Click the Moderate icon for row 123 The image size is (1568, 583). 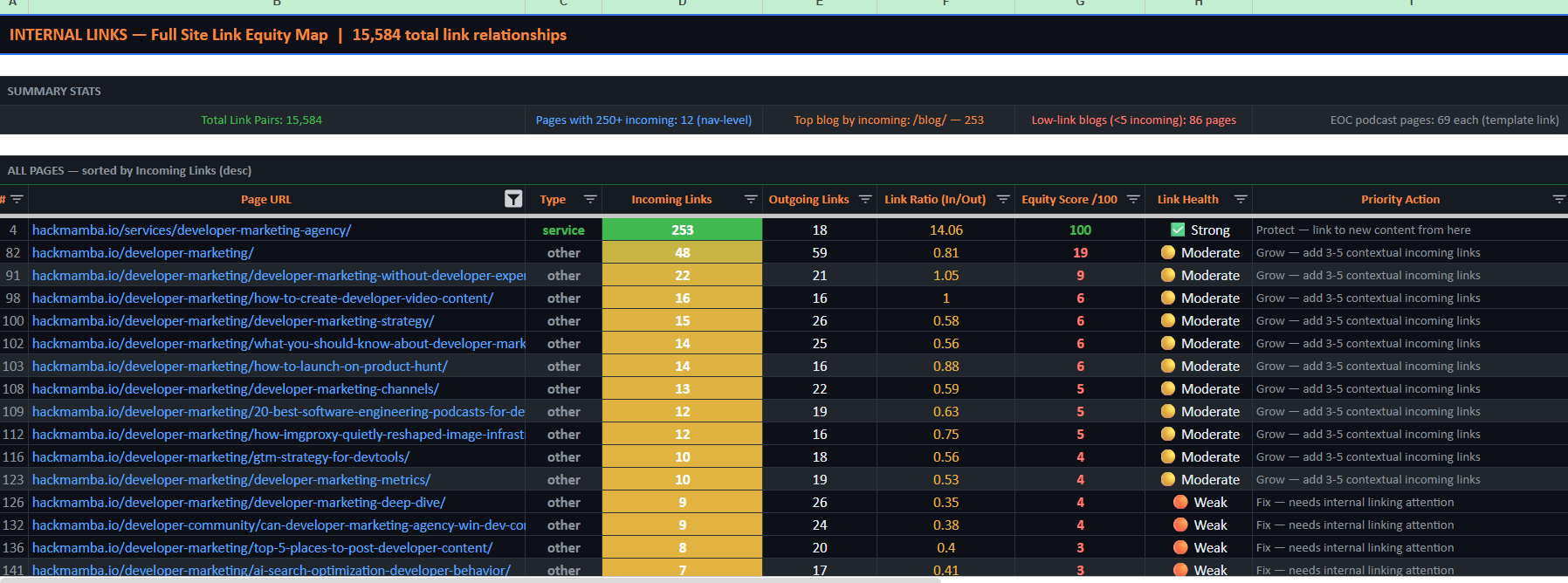[x=1168, y=479]
